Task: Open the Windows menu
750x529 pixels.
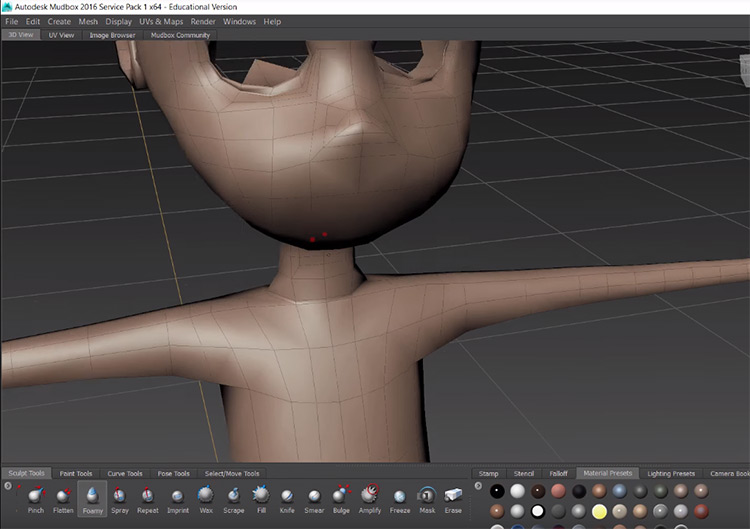Action: tap(239, 21)
